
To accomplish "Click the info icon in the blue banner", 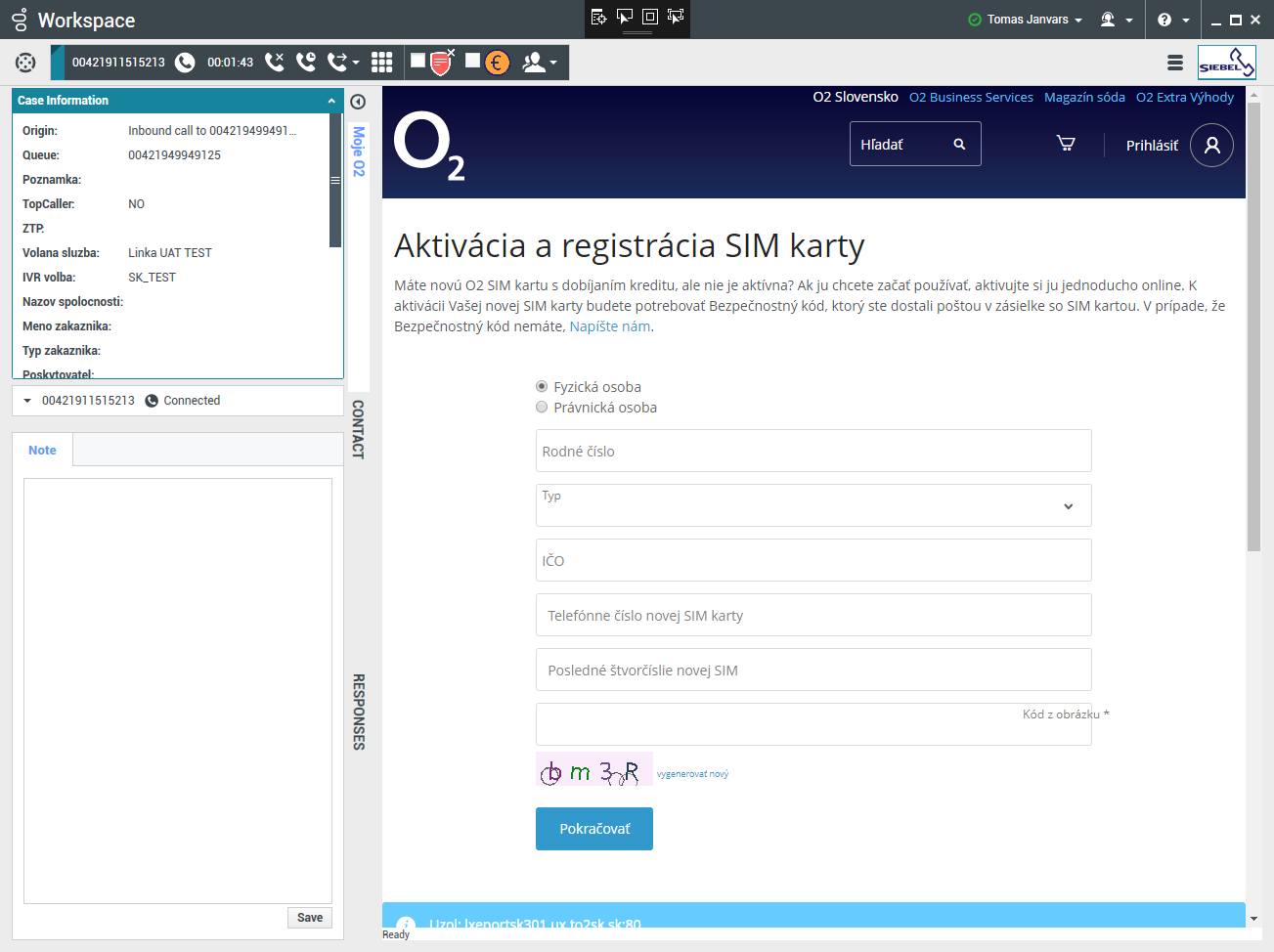I will (x=405, y=922).
